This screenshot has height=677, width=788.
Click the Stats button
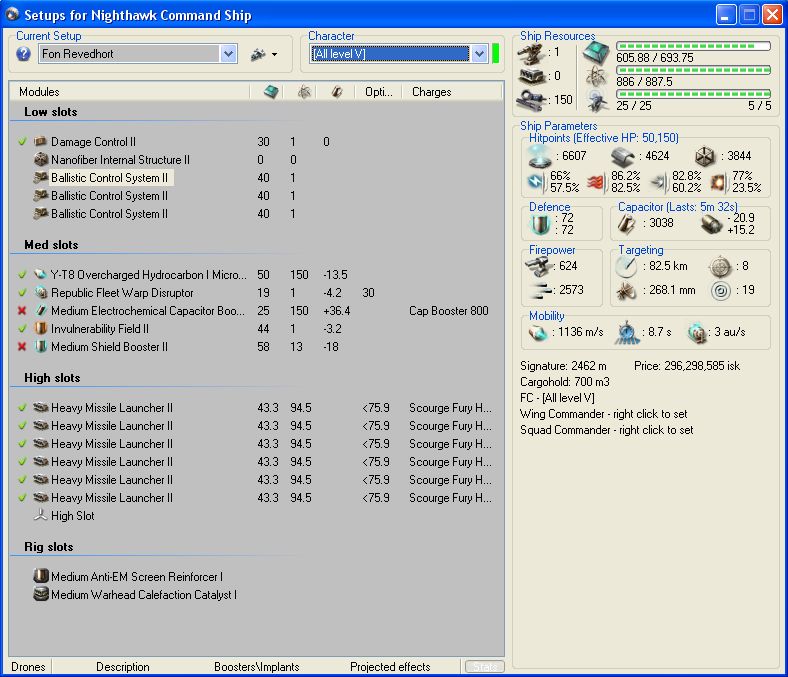pos(484,666)
